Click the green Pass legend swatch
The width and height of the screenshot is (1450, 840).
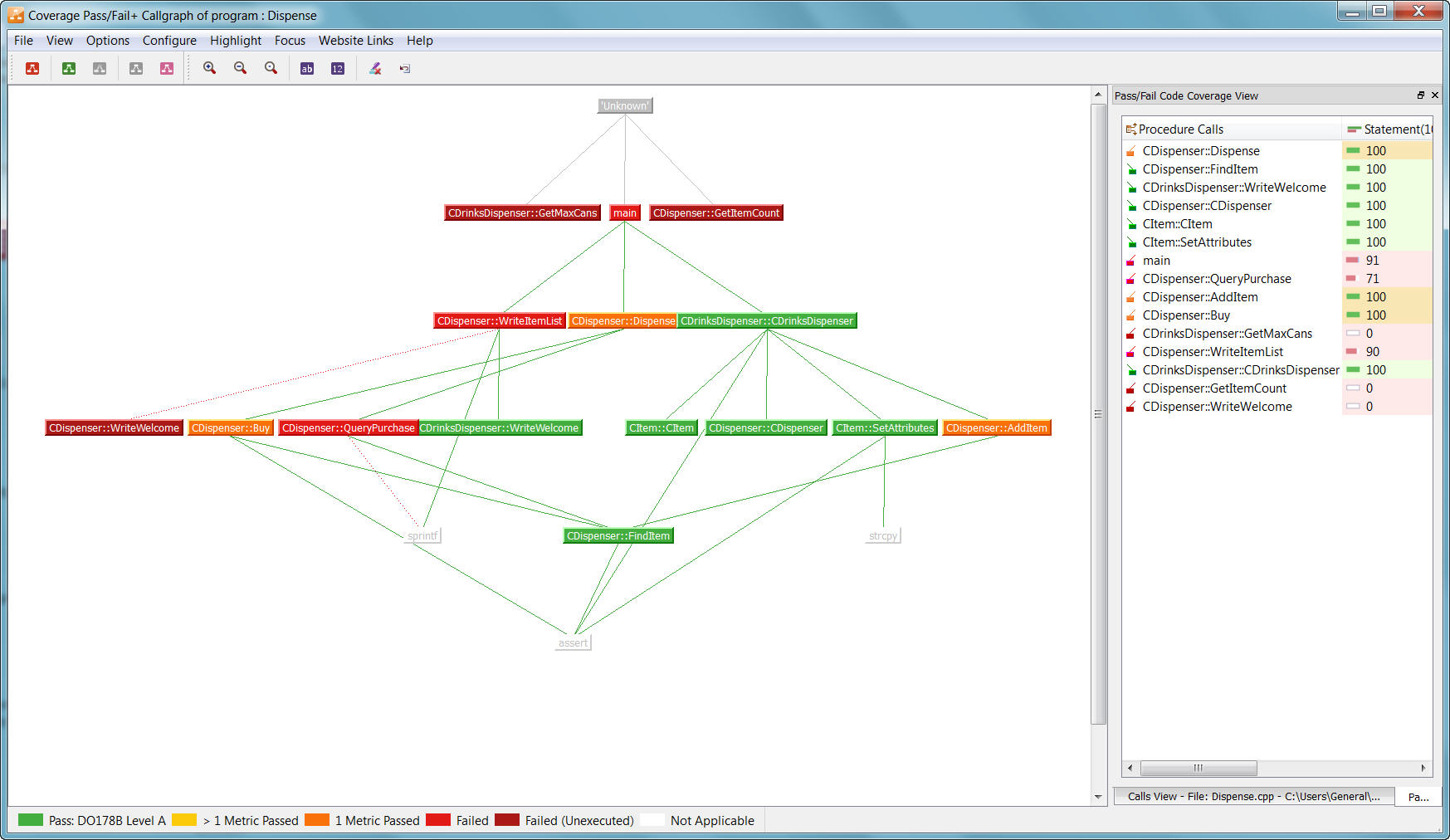pos(30,820)
